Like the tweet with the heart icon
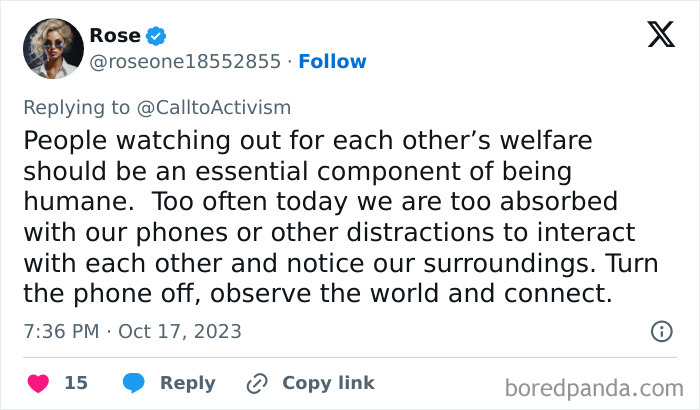The height and width of the screenshot is (410, 700). click(39, 383)
